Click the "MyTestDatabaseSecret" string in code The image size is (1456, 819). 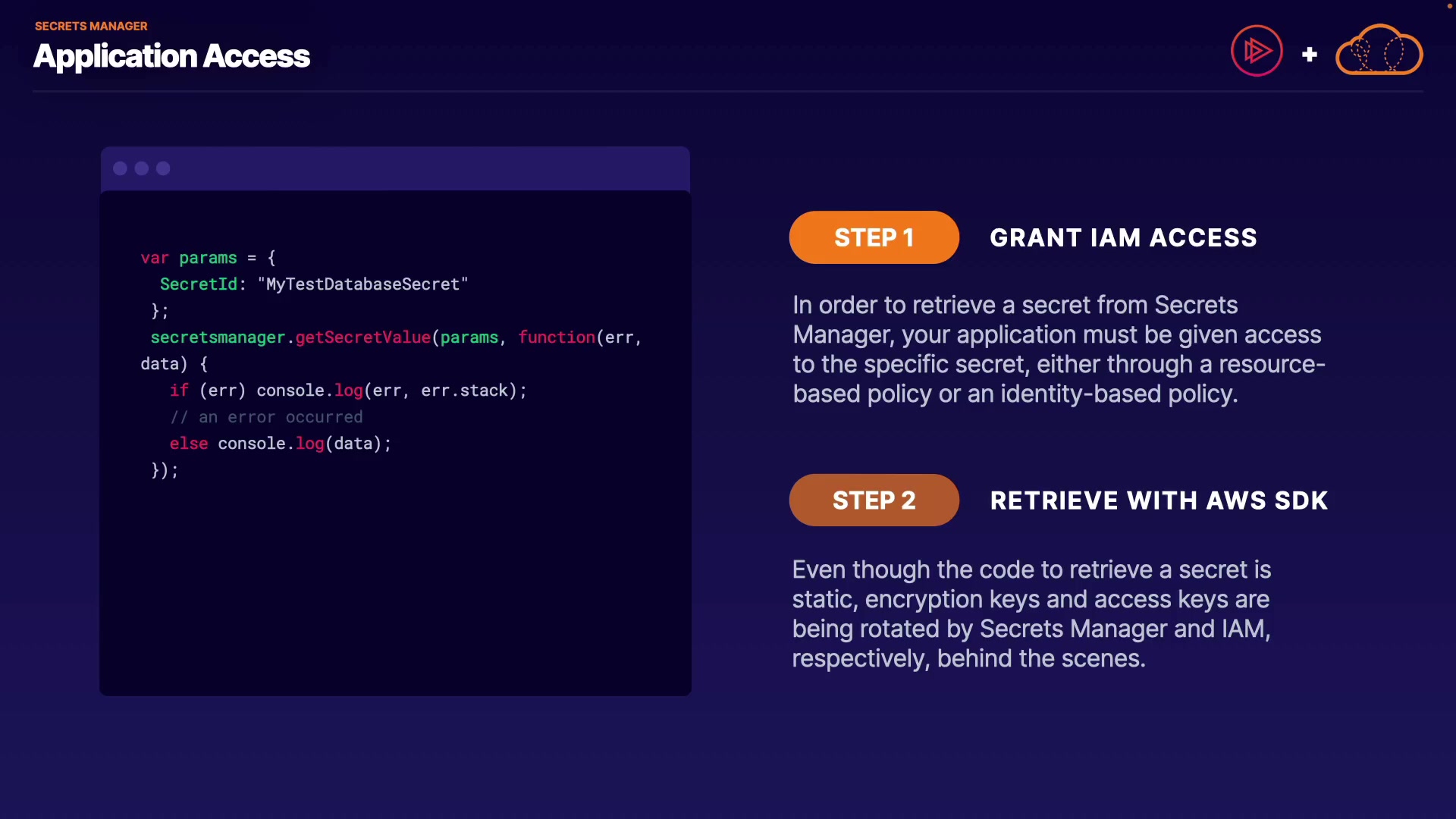(362, 284)
